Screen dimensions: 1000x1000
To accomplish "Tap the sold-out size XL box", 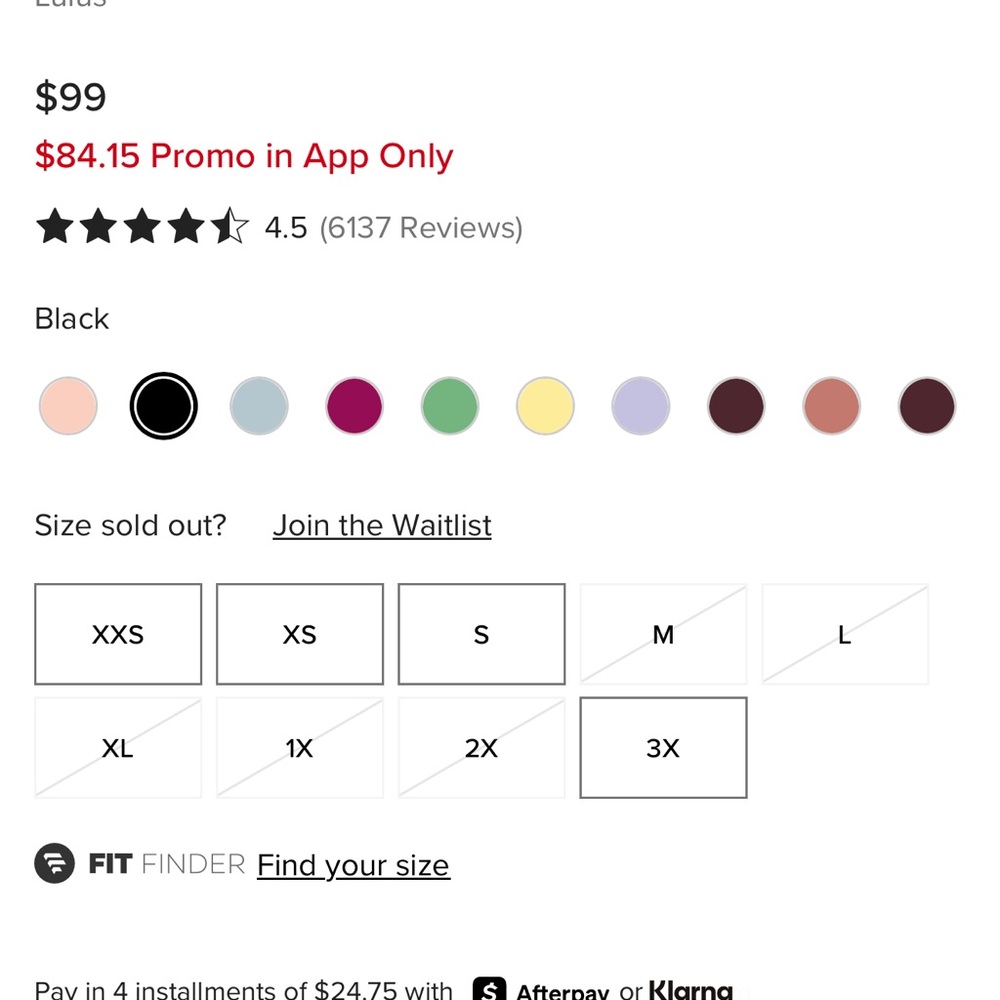I will point(118,748).
